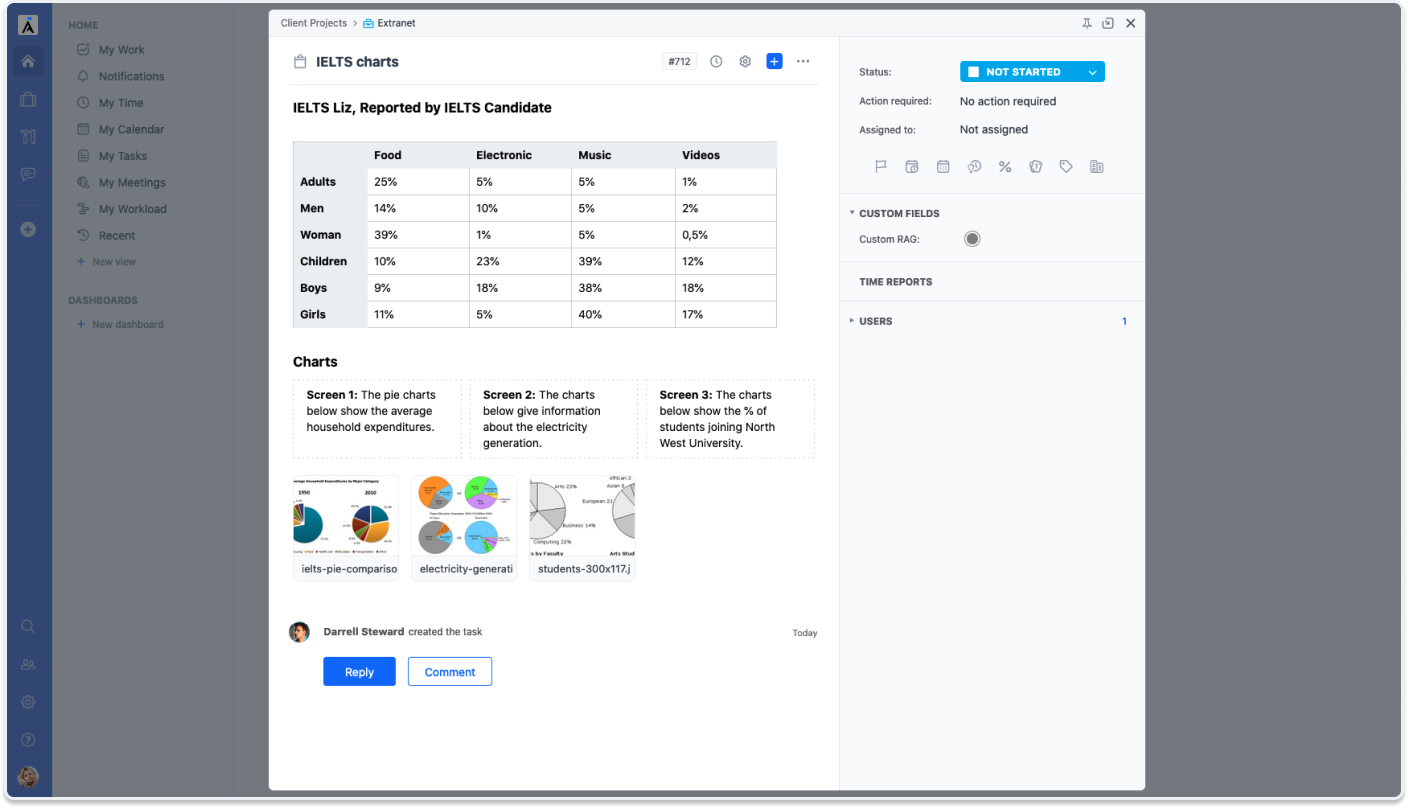Click the user avatar at bottom left
The image size is (1408, 808).
[x=28, y=777]
